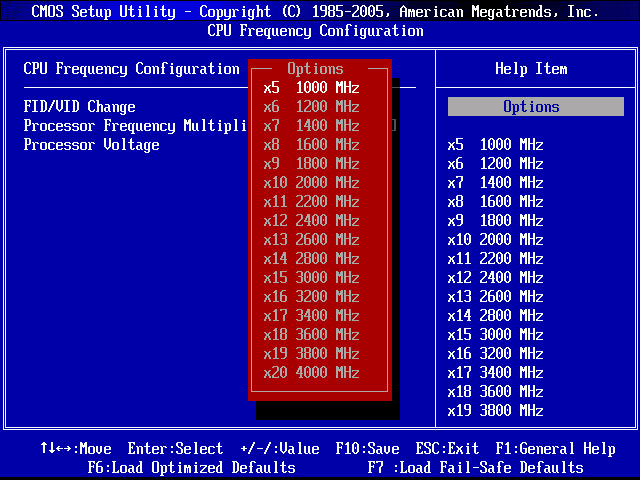Click the Options popup title
The image size is (640, 480).
pyautogui.click(x=315, y=69)
